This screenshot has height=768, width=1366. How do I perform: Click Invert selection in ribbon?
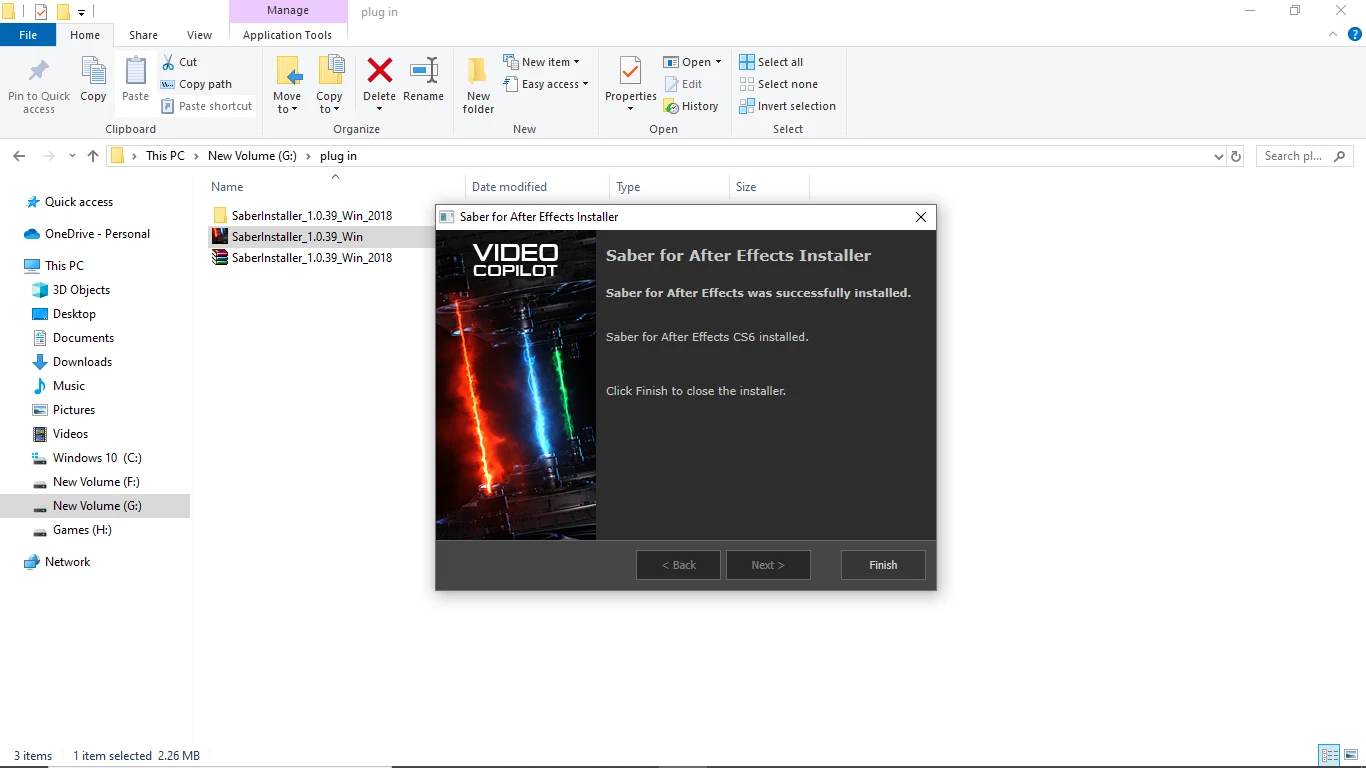pos(787,106)
